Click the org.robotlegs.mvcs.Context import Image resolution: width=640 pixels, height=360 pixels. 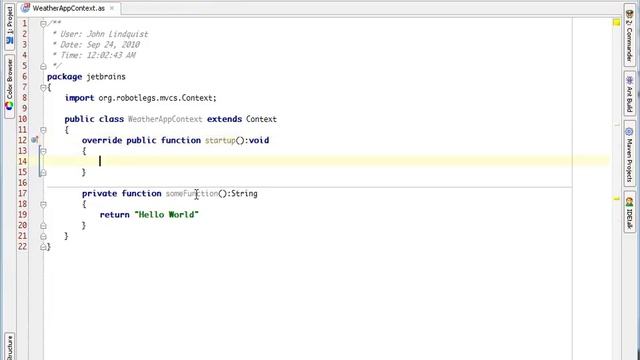click(x=157, y=98)
